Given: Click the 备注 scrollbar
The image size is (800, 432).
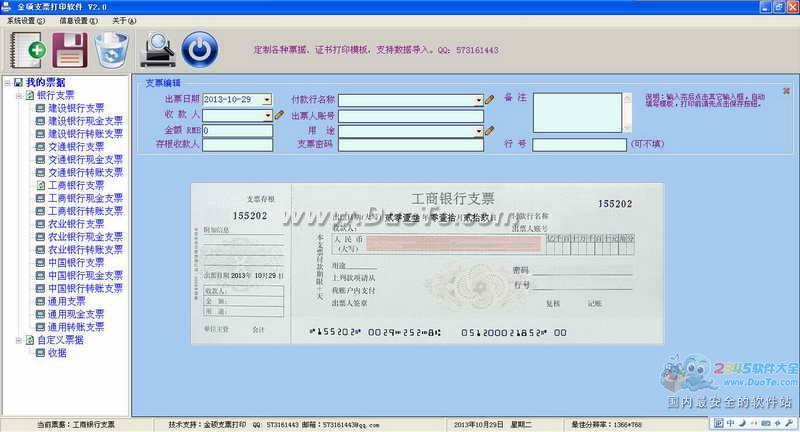Looking at the screenshot, I should pos(628,112).
